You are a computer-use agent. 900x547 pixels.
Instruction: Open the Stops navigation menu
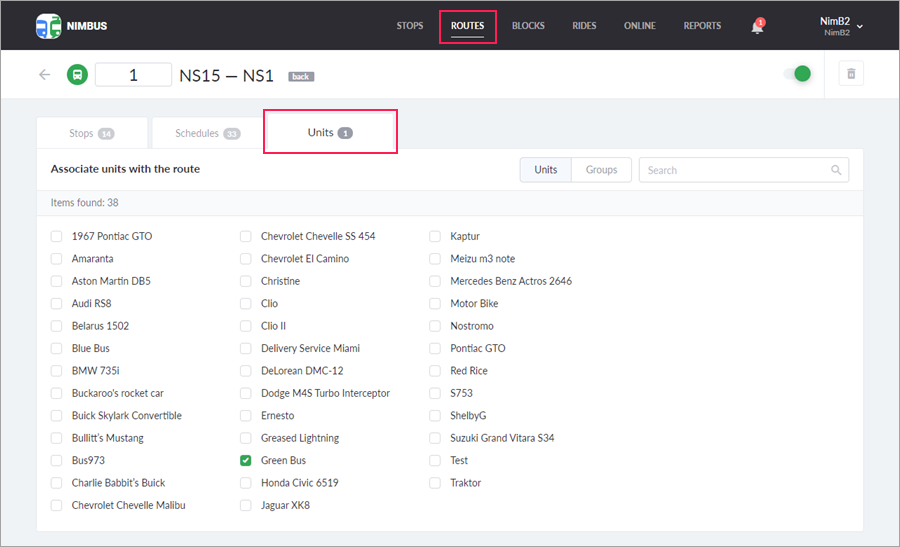410,26
